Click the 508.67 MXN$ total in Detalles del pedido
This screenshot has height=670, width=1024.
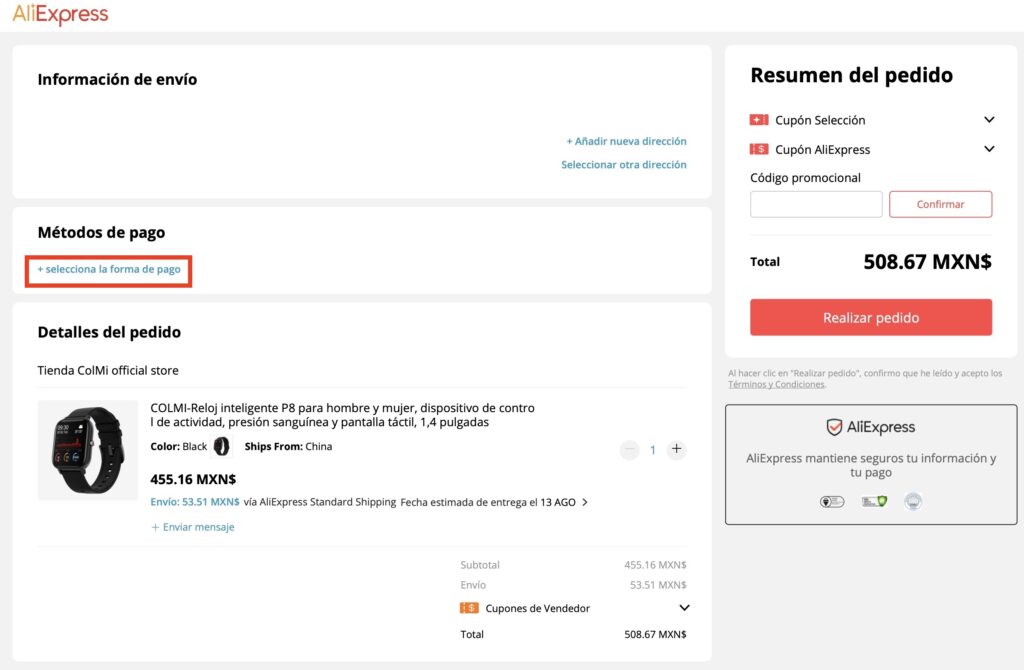coord(655,634)
